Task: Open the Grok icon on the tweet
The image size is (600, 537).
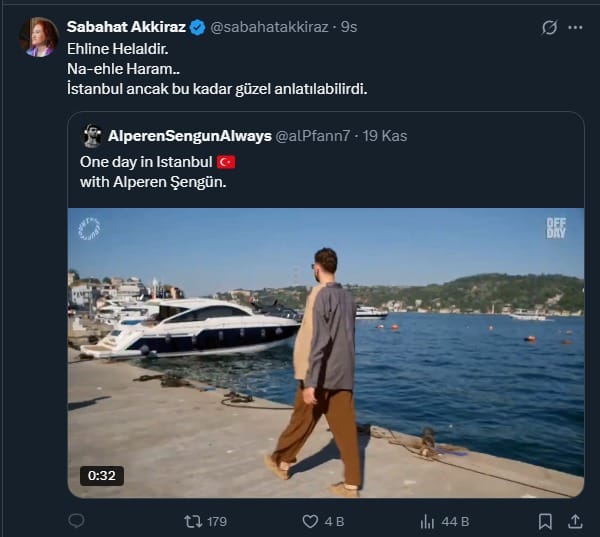Action: (548, 27)
